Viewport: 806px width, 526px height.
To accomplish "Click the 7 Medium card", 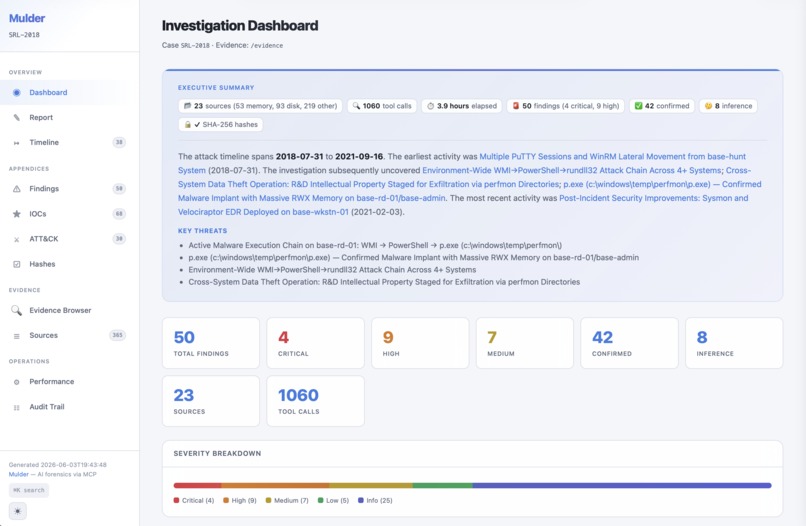I will point(525,343).
